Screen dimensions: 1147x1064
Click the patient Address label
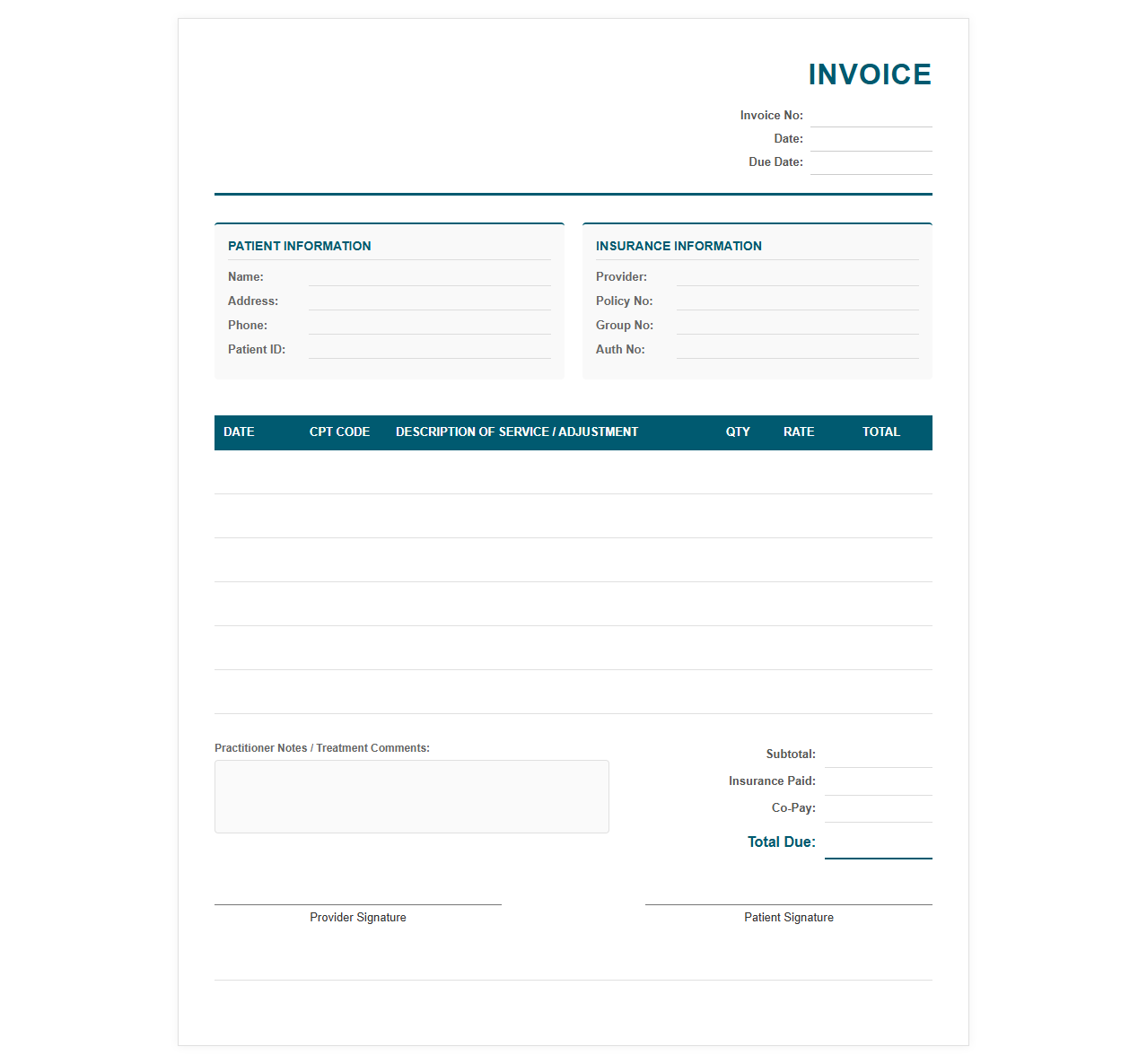(x=253, y=301)
